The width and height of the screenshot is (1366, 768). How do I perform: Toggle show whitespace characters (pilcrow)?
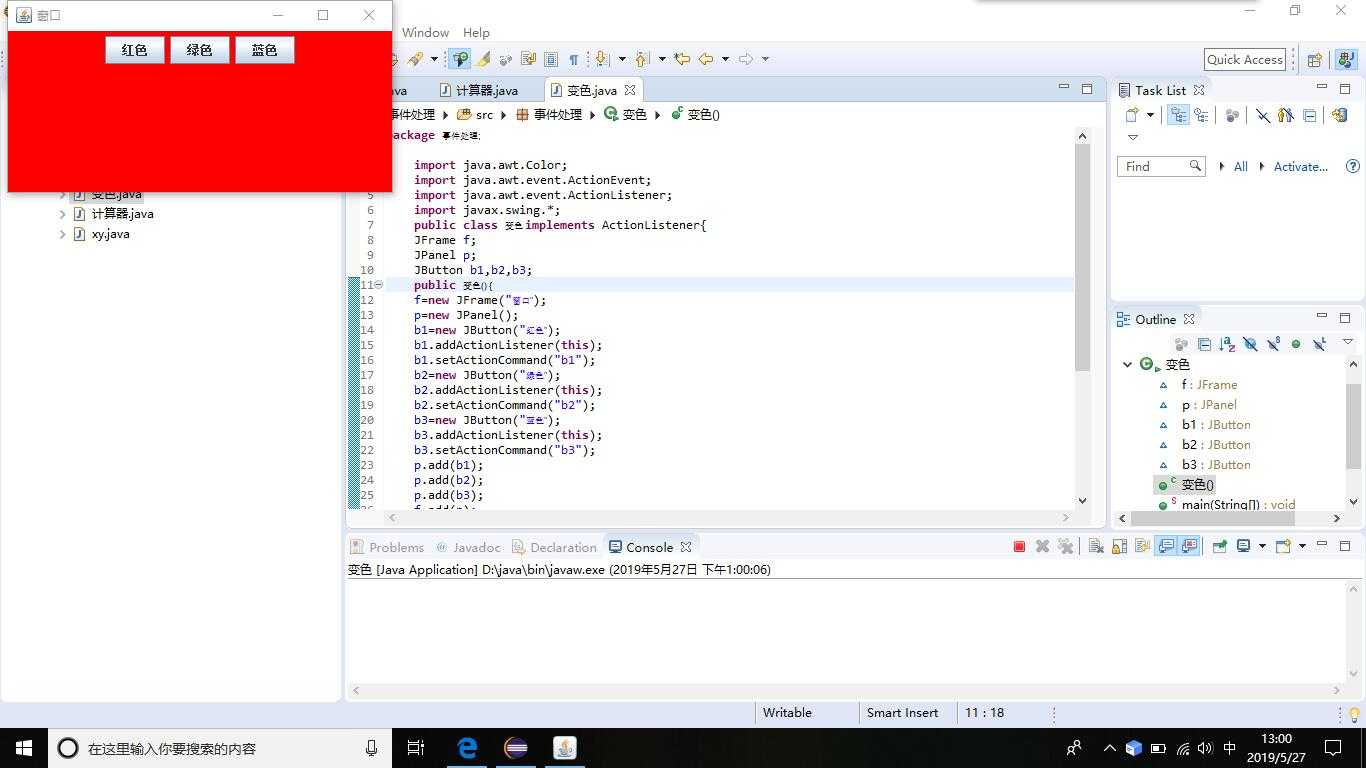[573, 59]
